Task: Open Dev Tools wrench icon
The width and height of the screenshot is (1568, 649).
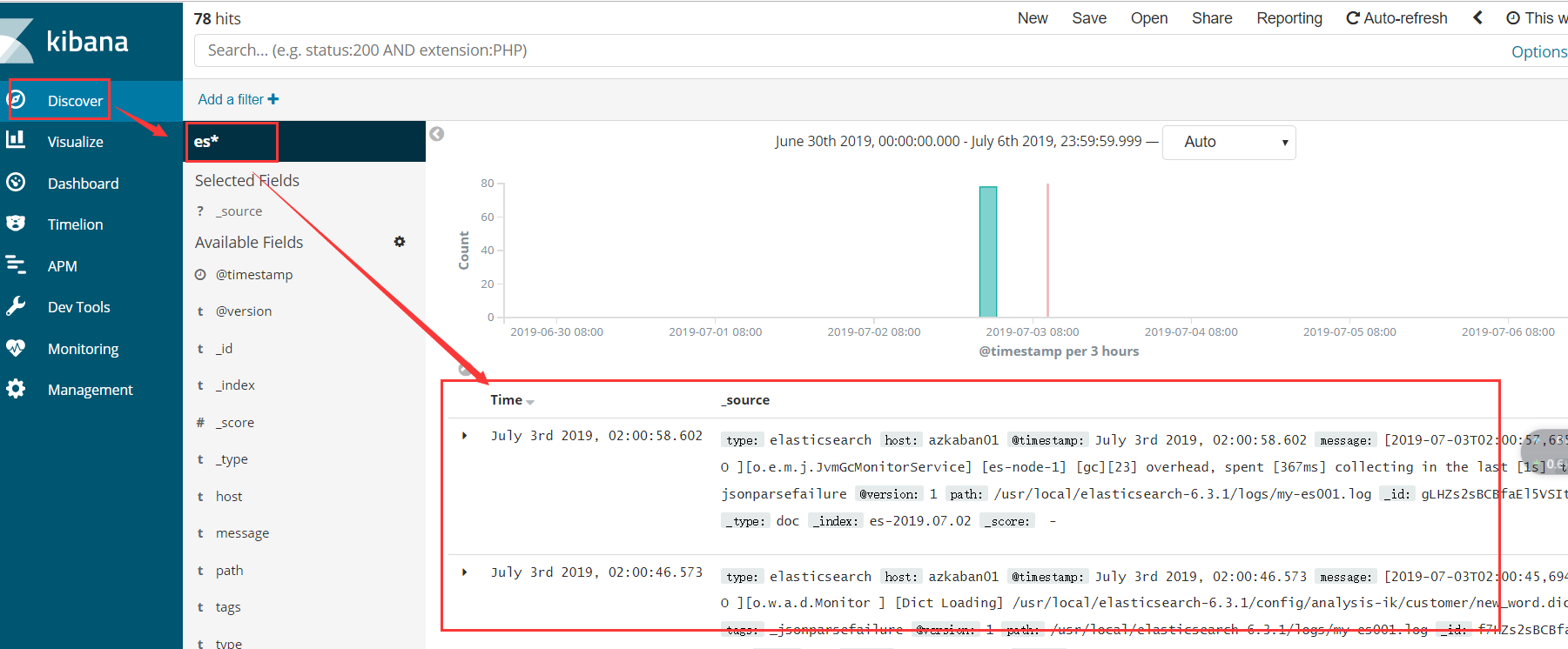Action: [16, 306]
